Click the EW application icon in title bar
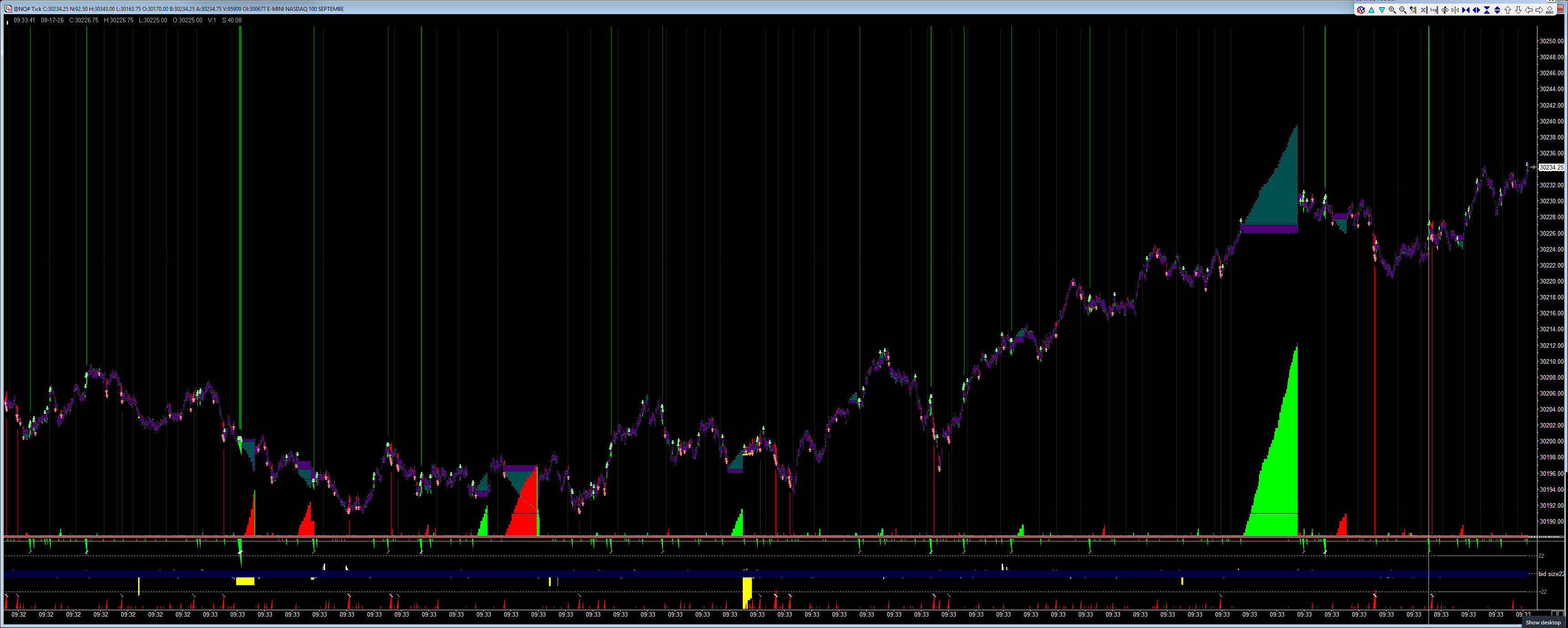The width and height of the screenshot is (1568, 628). 7,9
